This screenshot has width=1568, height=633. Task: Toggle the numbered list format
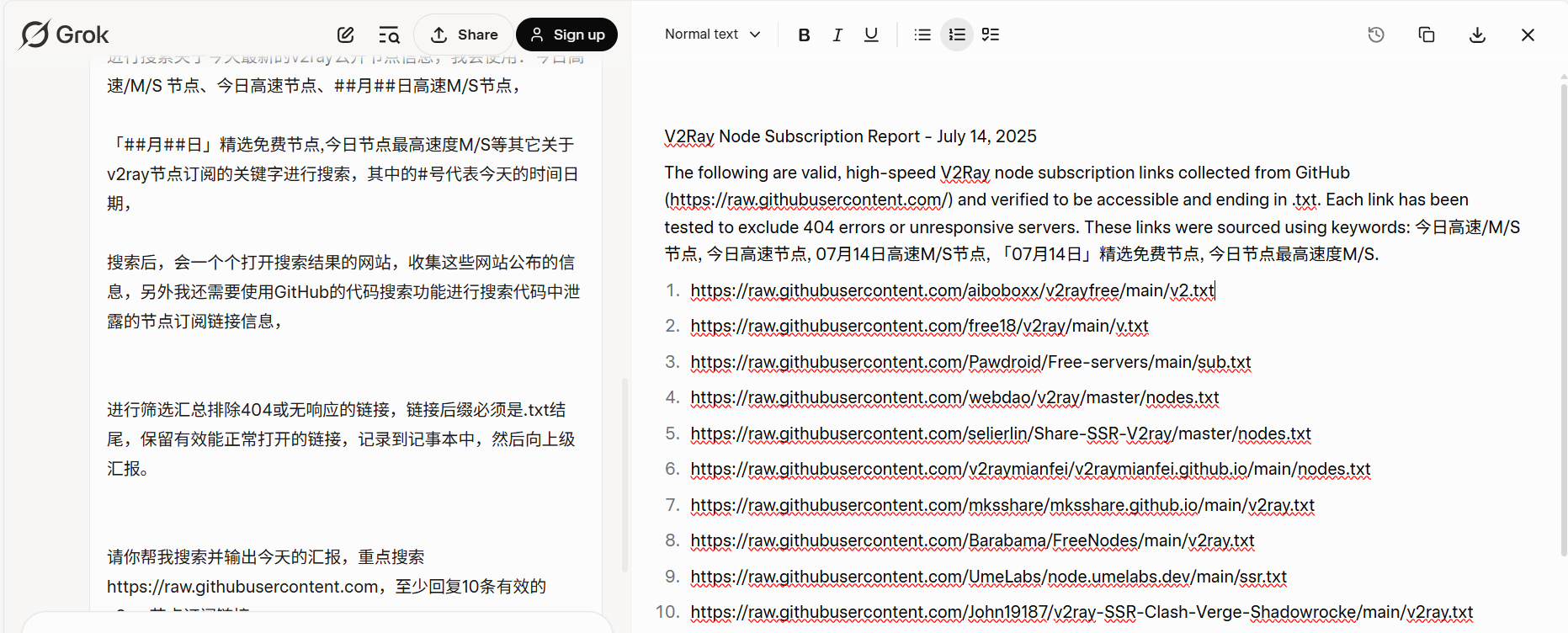(957, 35)
